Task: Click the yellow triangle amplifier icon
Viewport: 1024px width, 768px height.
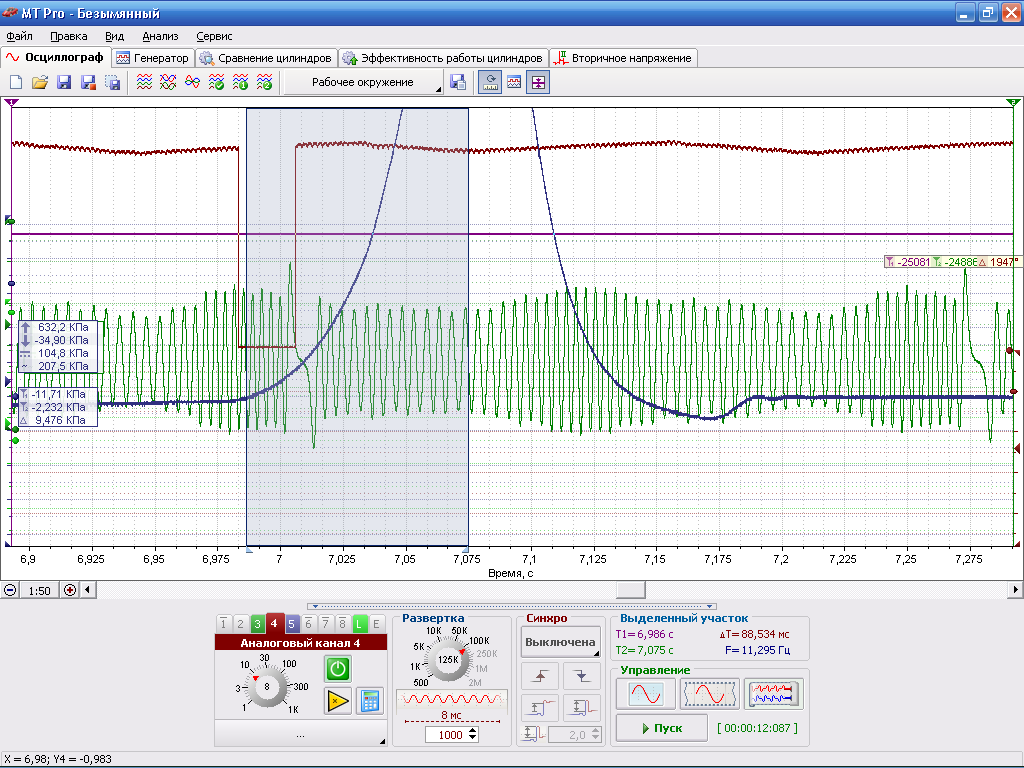Action: tap(338, 701)
